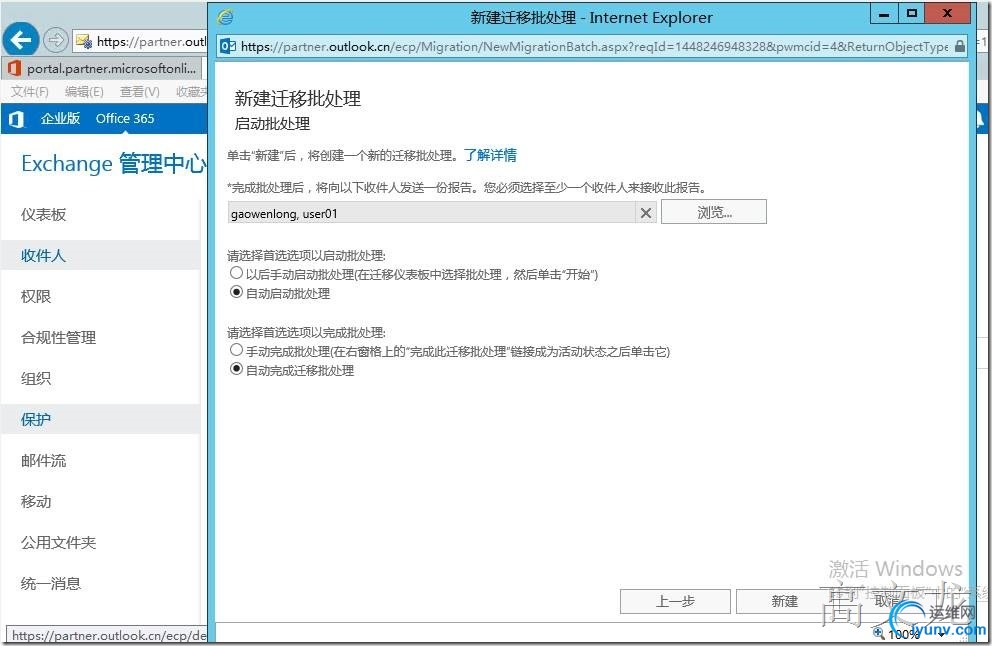Minimize the migration batch dialog window
The image size is (992, 646).
(884, 14)
